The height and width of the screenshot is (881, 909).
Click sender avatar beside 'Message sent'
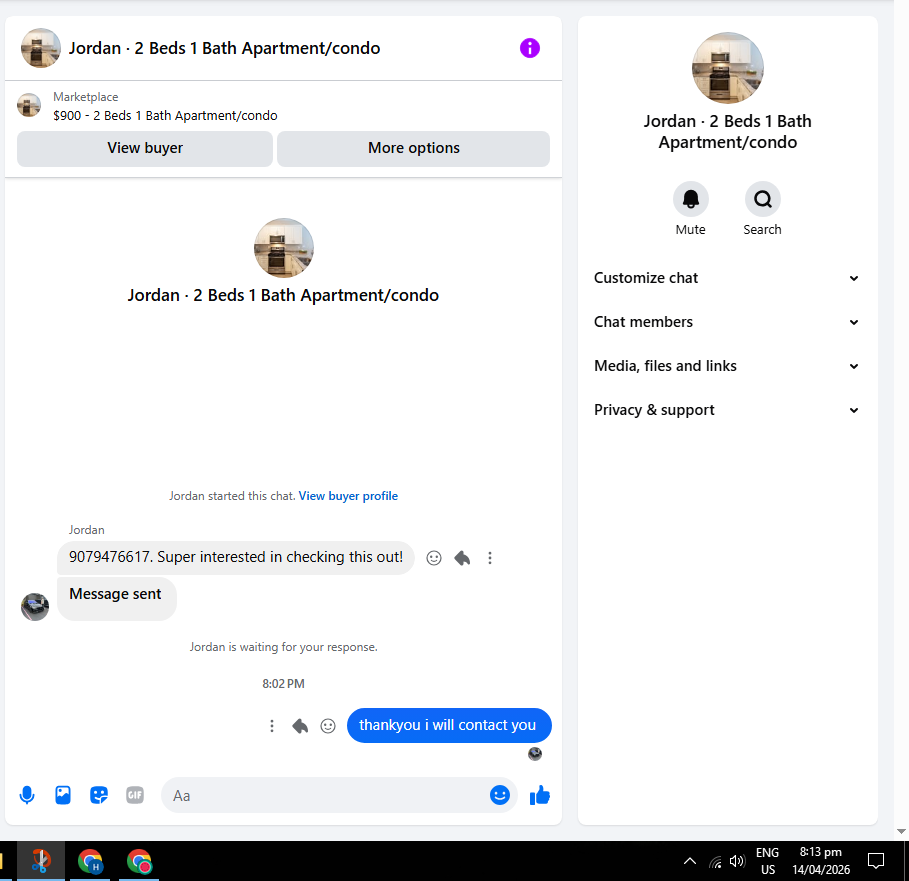pyautogui.click(x=35, y=607)
